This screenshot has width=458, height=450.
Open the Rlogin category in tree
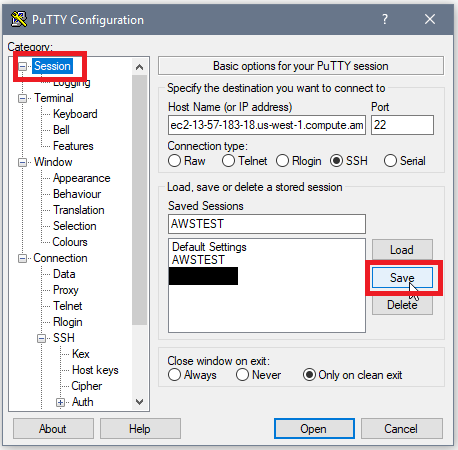tap(68, 322)
